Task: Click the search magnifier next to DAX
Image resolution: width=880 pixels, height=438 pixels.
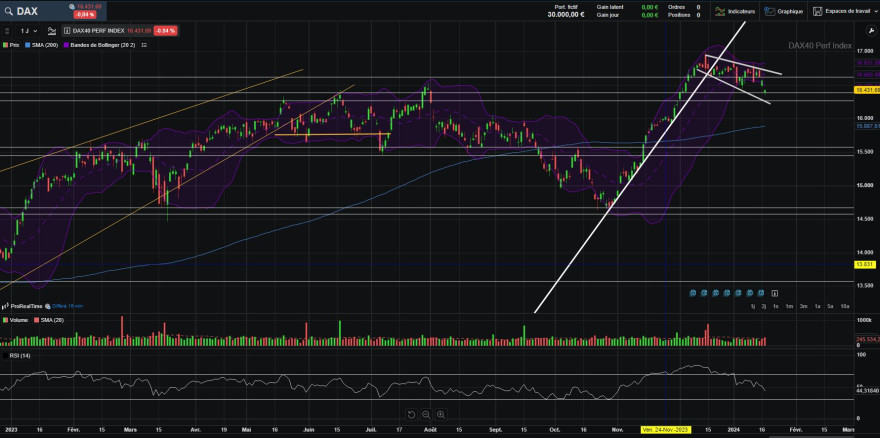Action: (x=7, y=11)
